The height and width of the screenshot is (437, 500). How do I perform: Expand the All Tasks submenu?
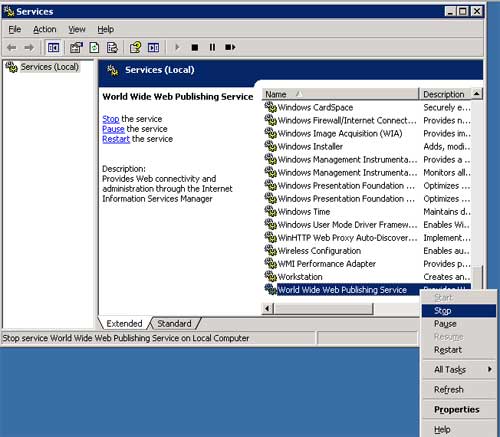click(459, 369)
